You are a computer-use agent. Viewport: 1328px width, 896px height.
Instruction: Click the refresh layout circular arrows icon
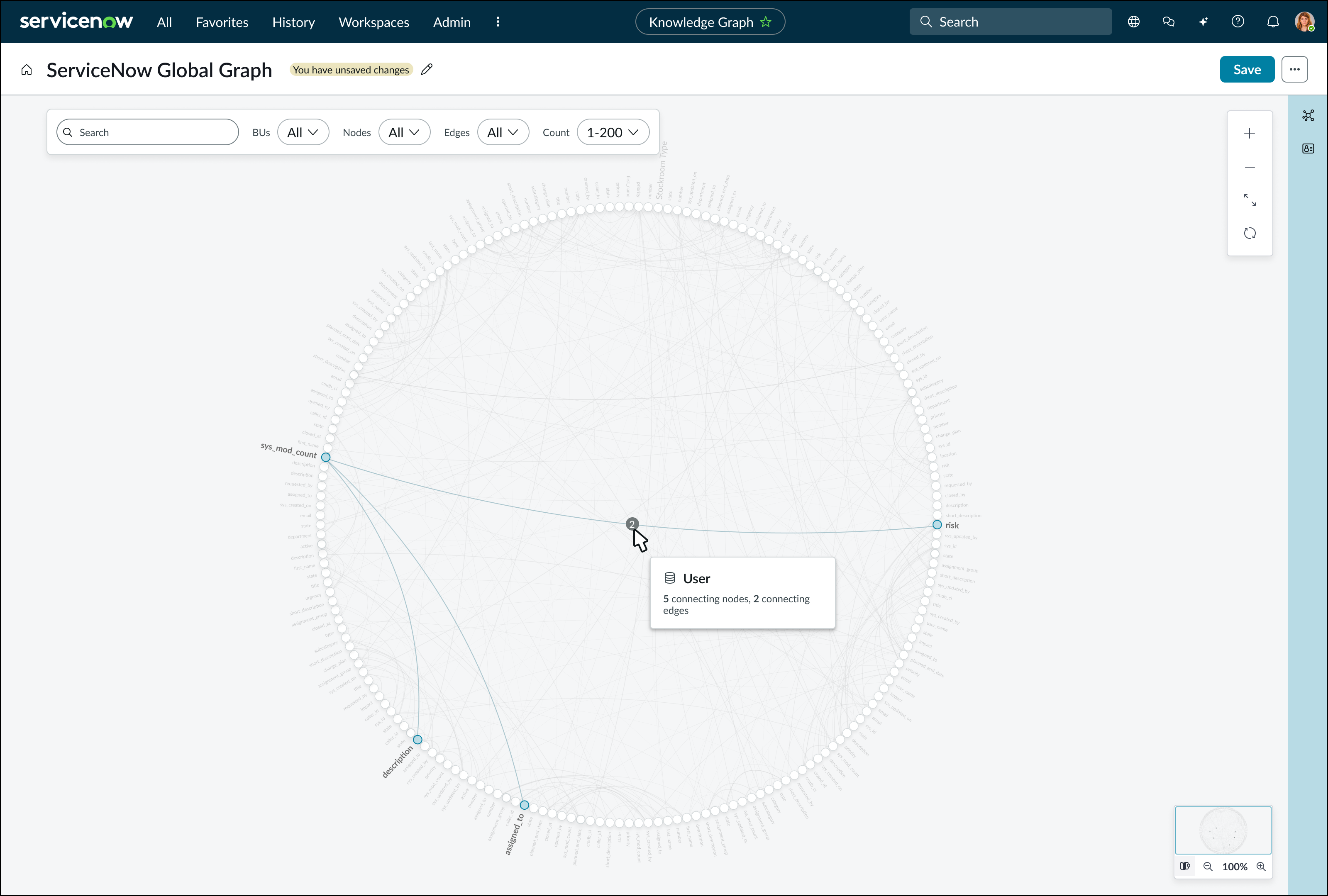click(1250, 233)
